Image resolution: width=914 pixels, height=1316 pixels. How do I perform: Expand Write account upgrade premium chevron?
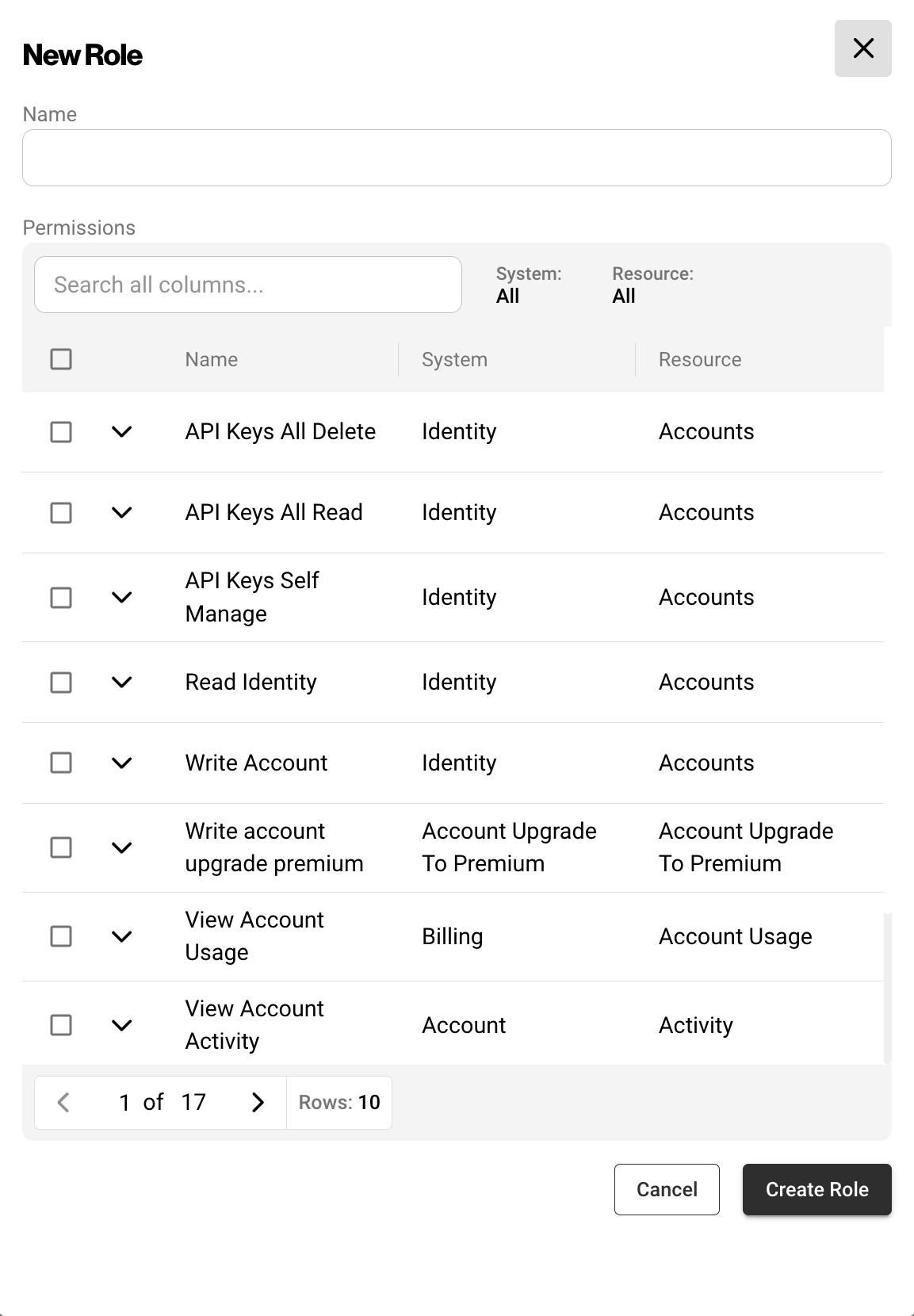tap(121, 847)
